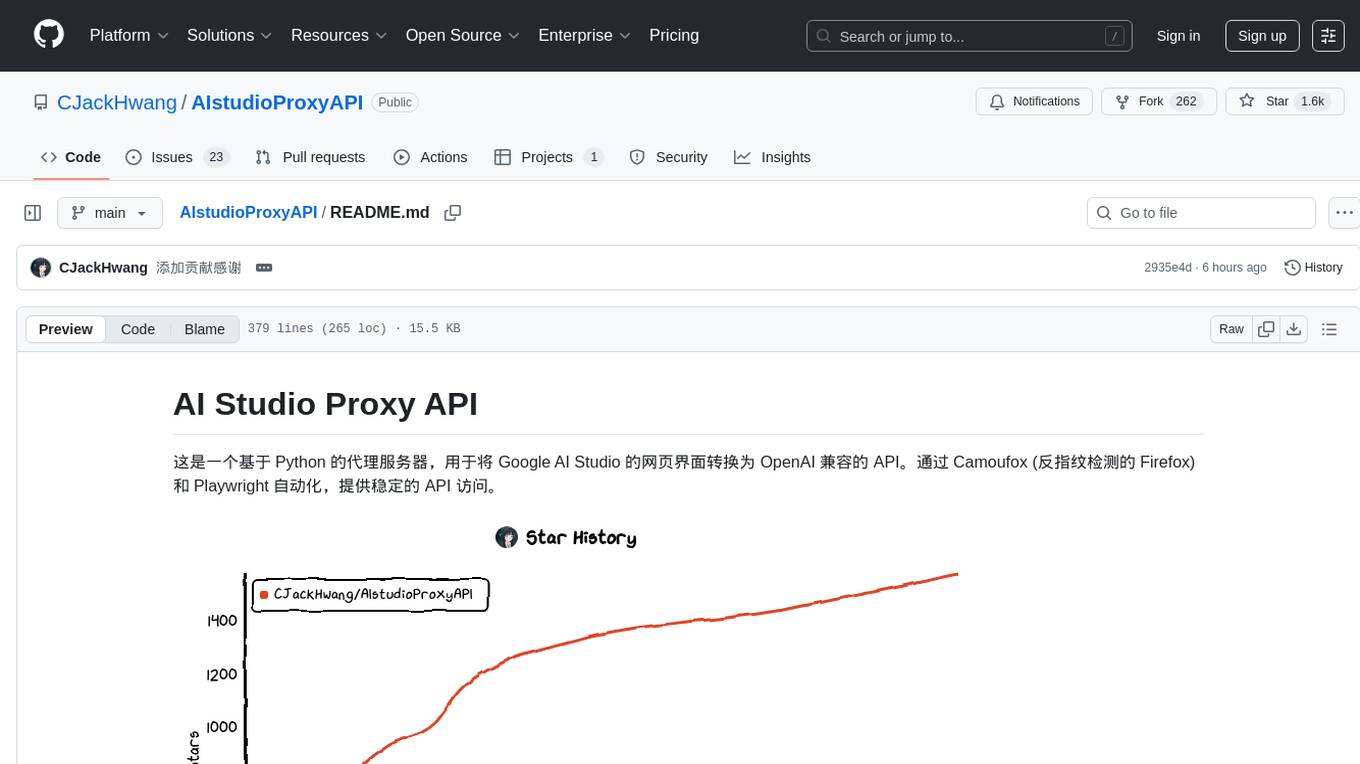Switch to the Pull requests tab
The image size is (1360, 764).
(310, 157)
